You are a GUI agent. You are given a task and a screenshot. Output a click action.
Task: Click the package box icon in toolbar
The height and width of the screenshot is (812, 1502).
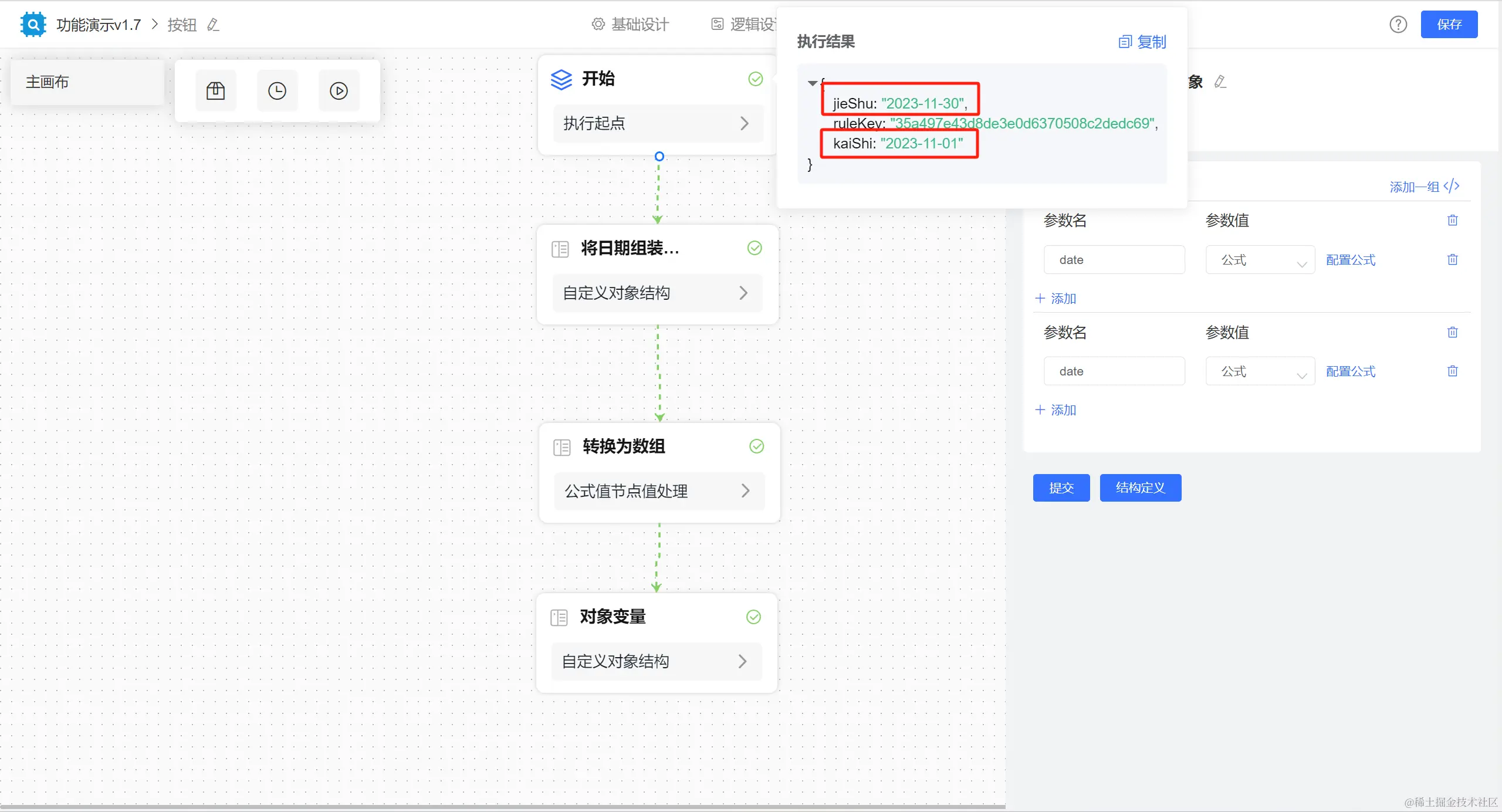[x=215, y=91]
